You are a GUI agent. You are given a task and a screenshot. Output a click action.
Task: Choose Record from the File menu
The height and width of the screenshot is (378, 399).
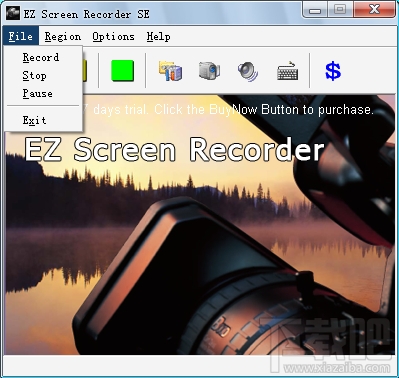click(x=43, y=57)
